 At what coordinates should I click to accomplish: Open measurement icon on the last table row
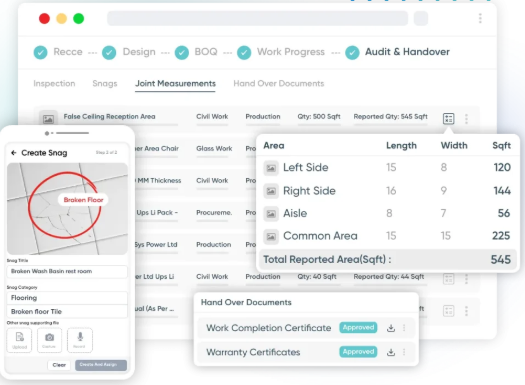pos(448,311)
